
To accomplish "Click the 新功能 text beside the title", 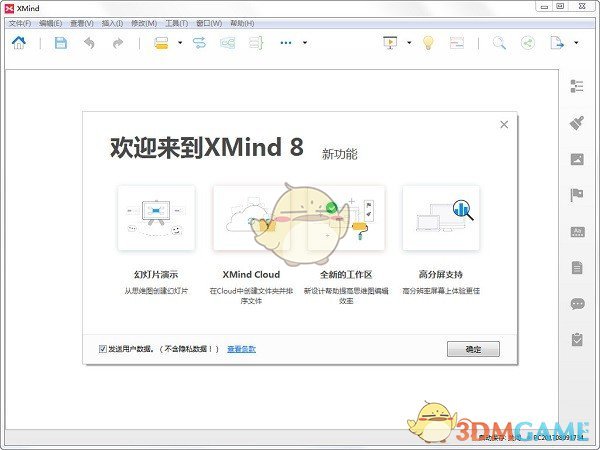I will [340, 154].
